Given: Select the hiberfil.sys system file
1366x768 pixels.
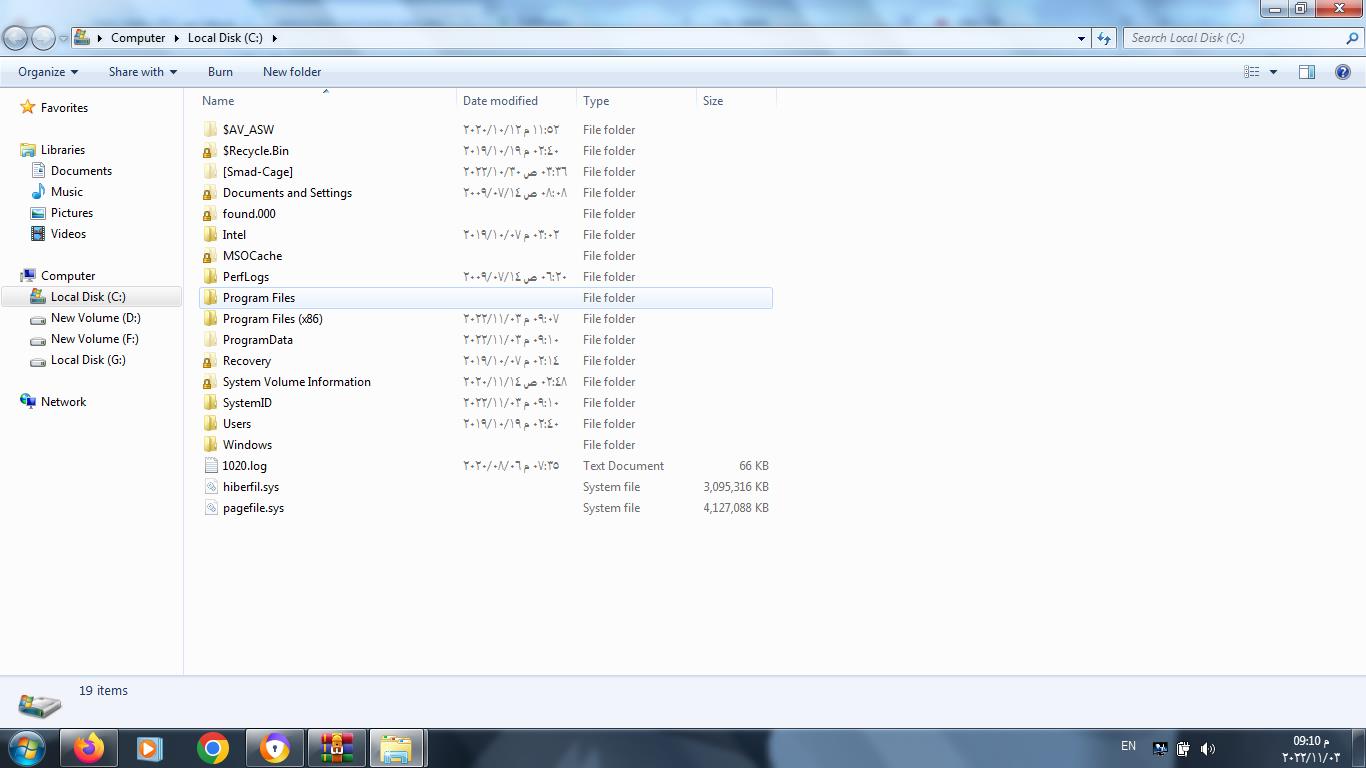Looking at the screenshot, I should [251, 487].
